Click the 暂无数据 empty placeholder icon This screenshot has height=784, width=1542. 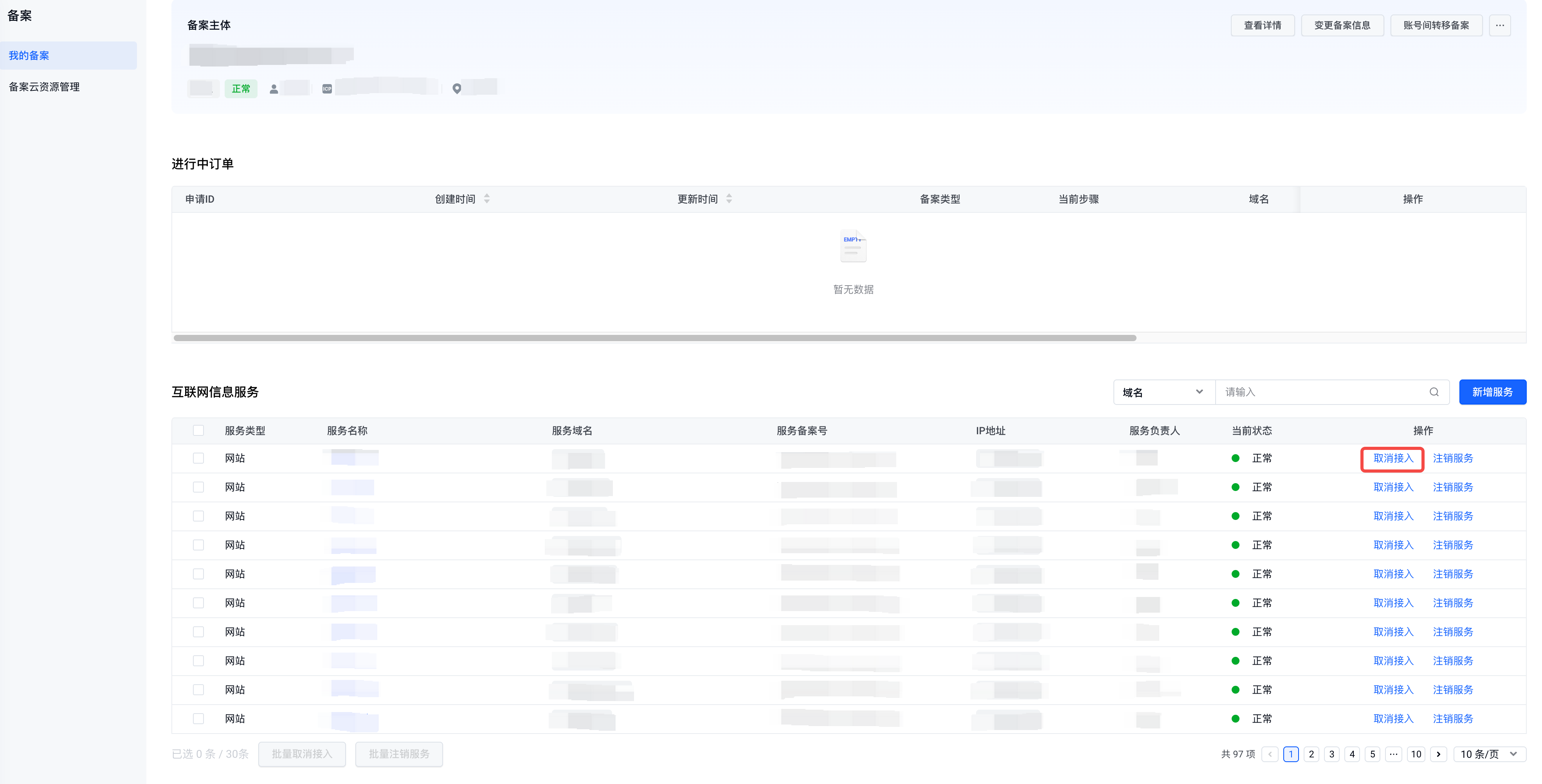[x=853, y=246]
